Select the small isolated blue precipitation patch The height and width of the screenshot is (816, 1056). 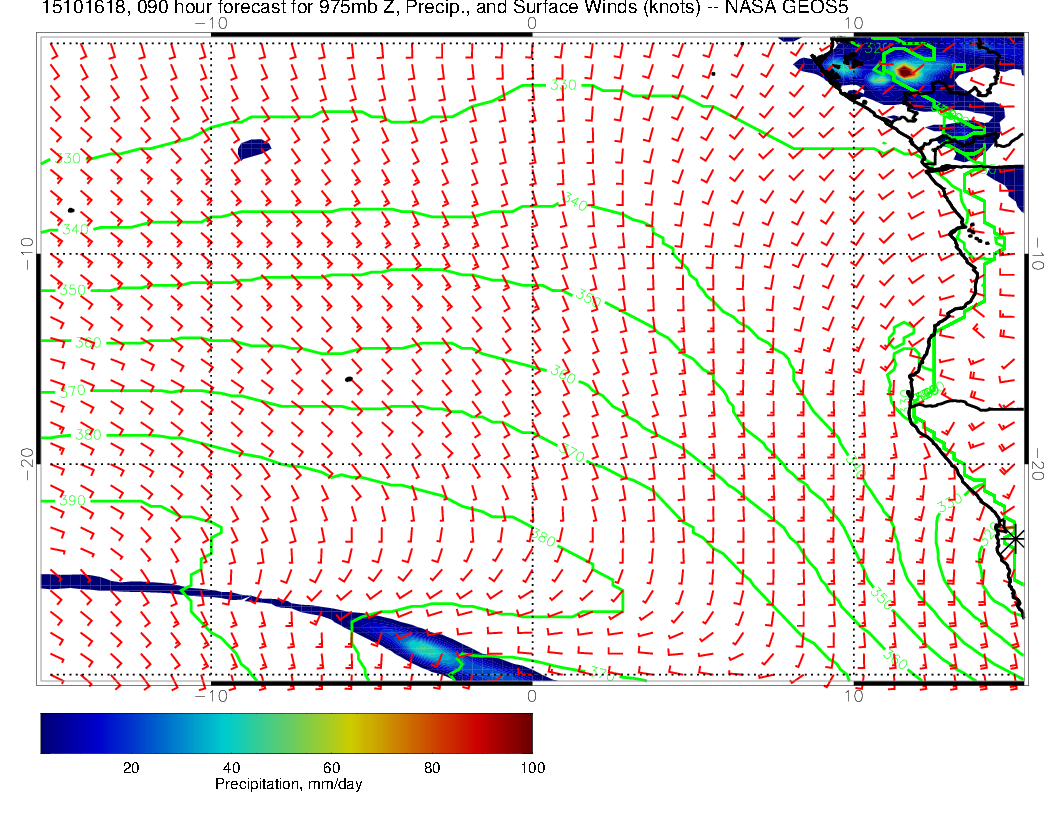(x=254, y=149)
